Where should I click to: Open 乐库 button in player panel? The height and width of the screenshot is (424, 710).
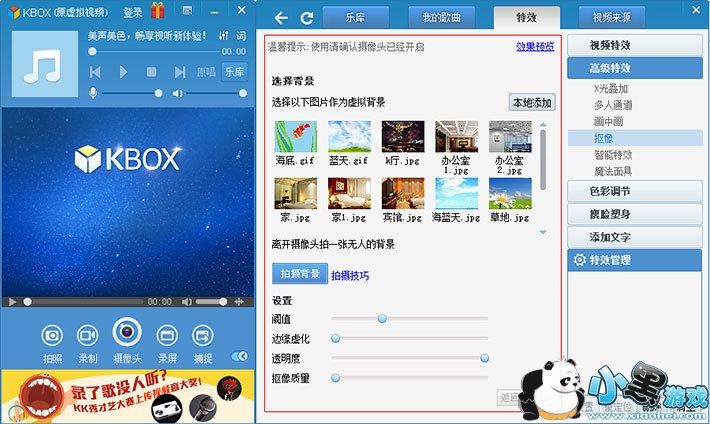235,72
